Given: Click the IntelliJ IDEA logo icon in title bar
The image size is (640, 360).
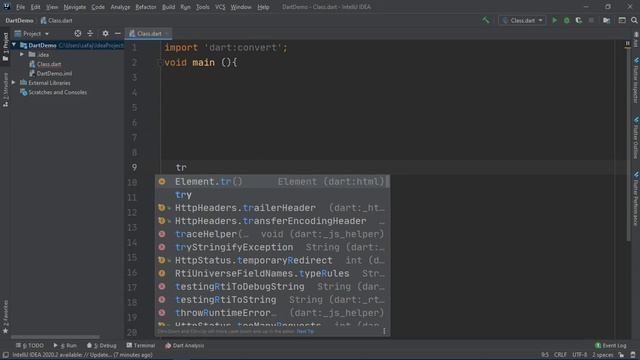Looking at the screenshot, I should pos(7,7).
